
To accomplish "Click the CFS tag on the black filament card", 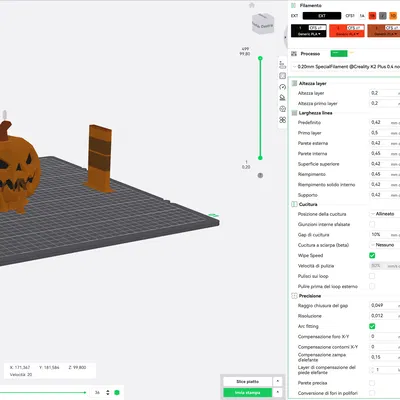I will (x=317, y=28).
